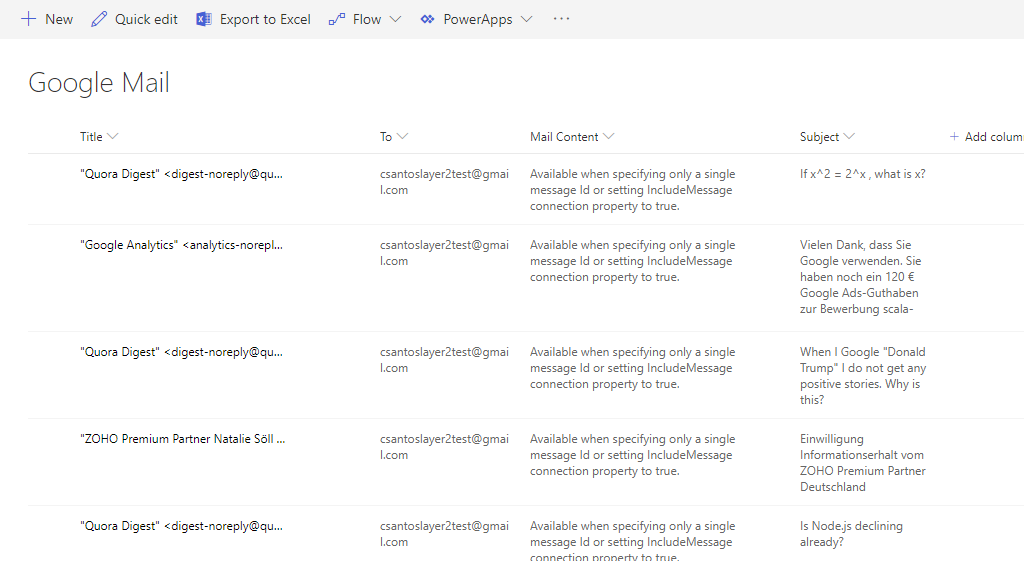Open the Mail Content column menu

click(609, 137)
